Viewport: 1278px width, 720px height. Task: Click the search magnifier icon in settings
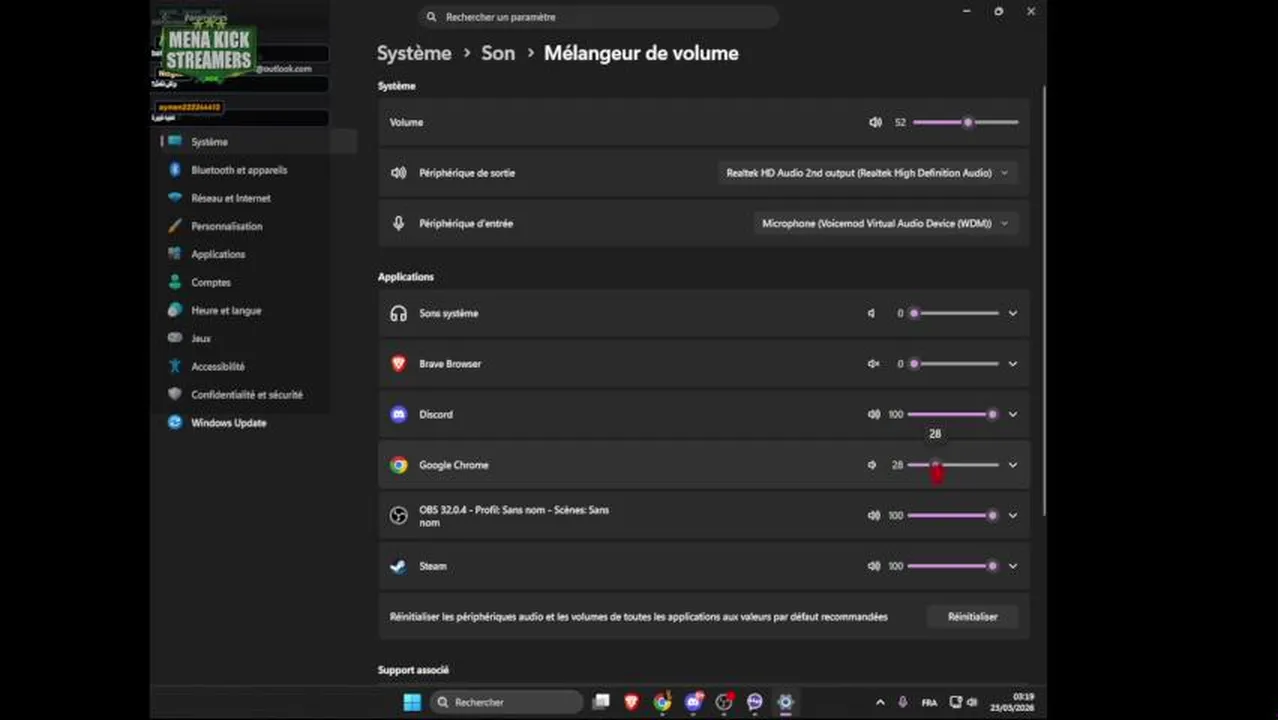click(431, 17)
